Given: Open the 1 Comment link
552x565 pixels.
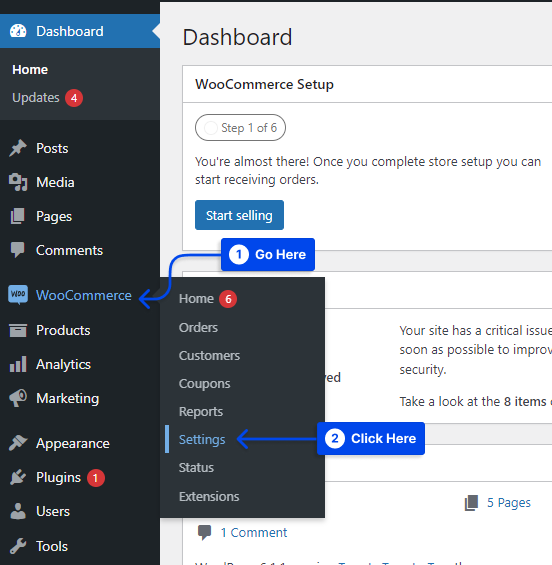Looking at the screenshot, I should coord(254,533).
